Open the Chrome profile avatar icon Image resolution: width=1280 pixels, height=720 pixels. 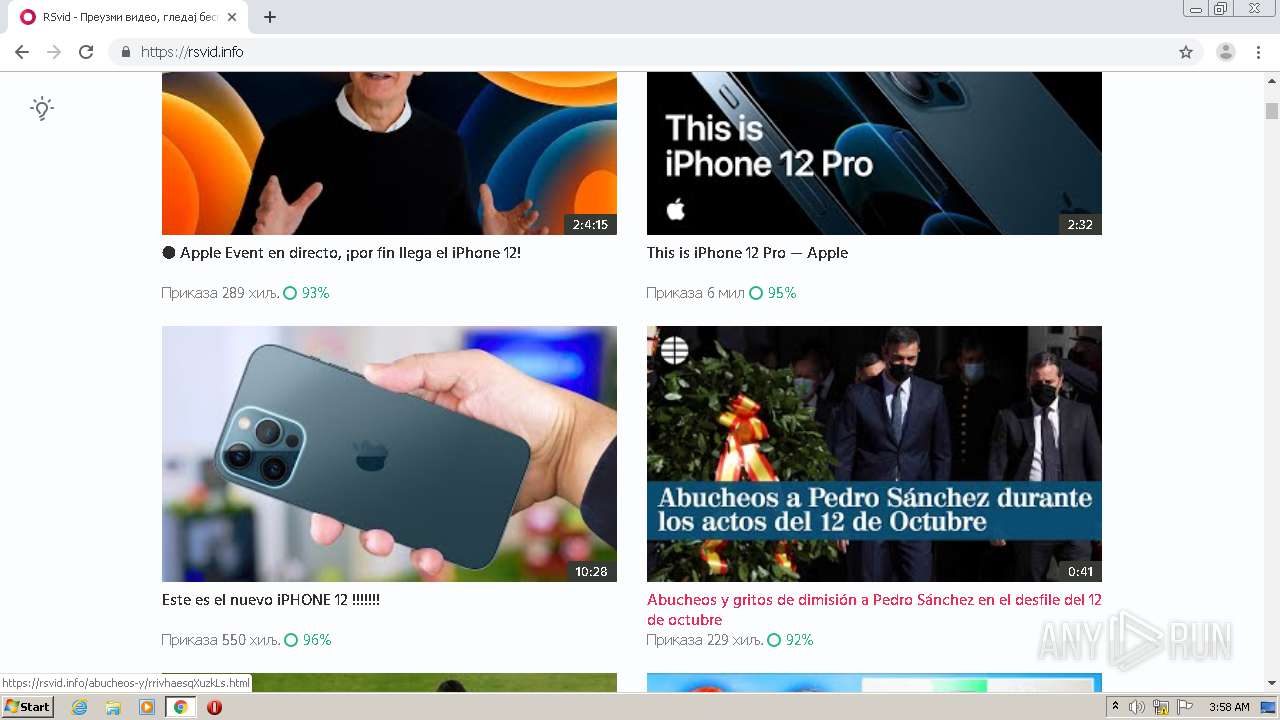point(1226,52)
